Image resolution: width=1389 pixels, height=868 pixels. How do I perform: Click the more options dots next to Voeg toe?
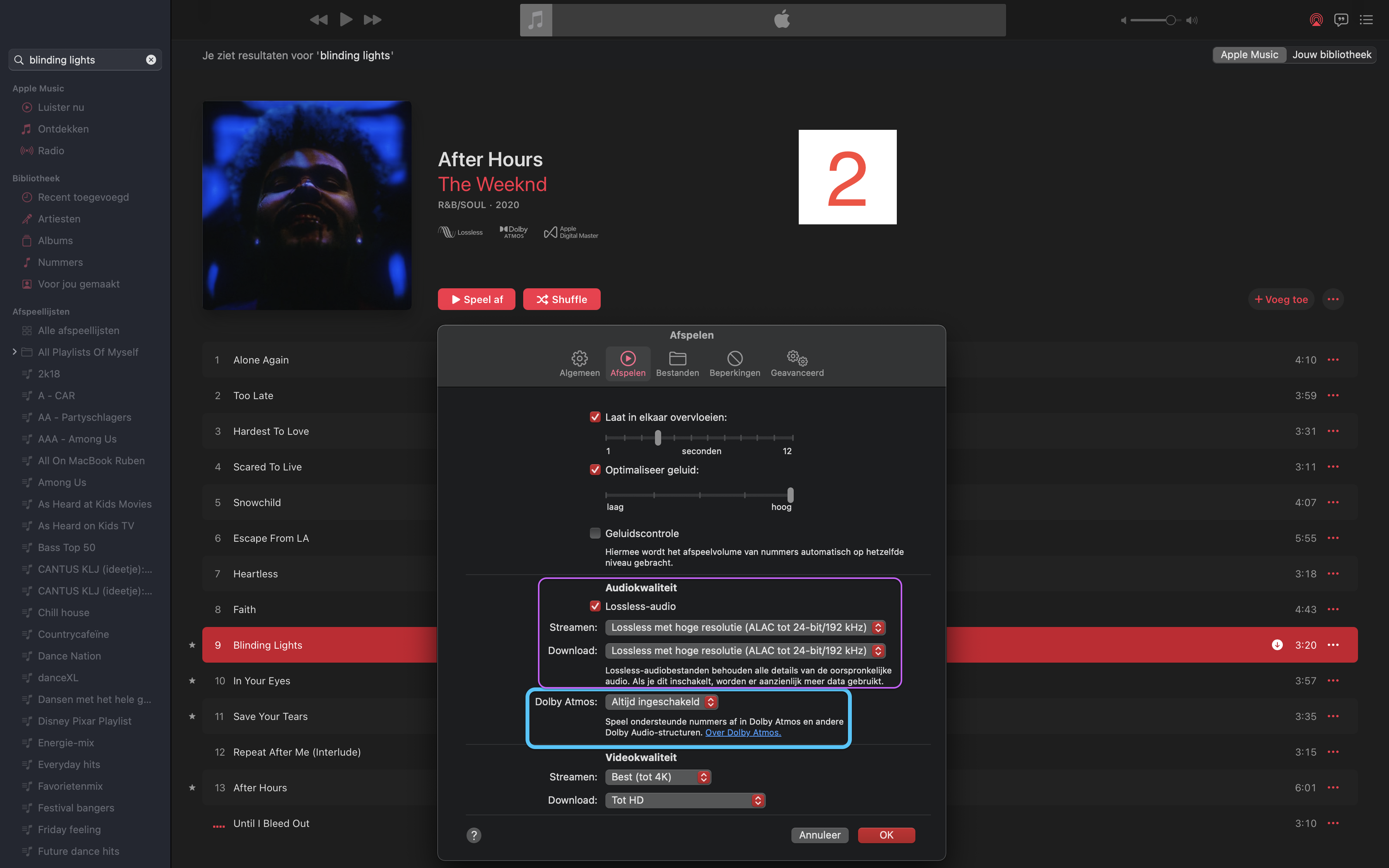pos(1333,299)
